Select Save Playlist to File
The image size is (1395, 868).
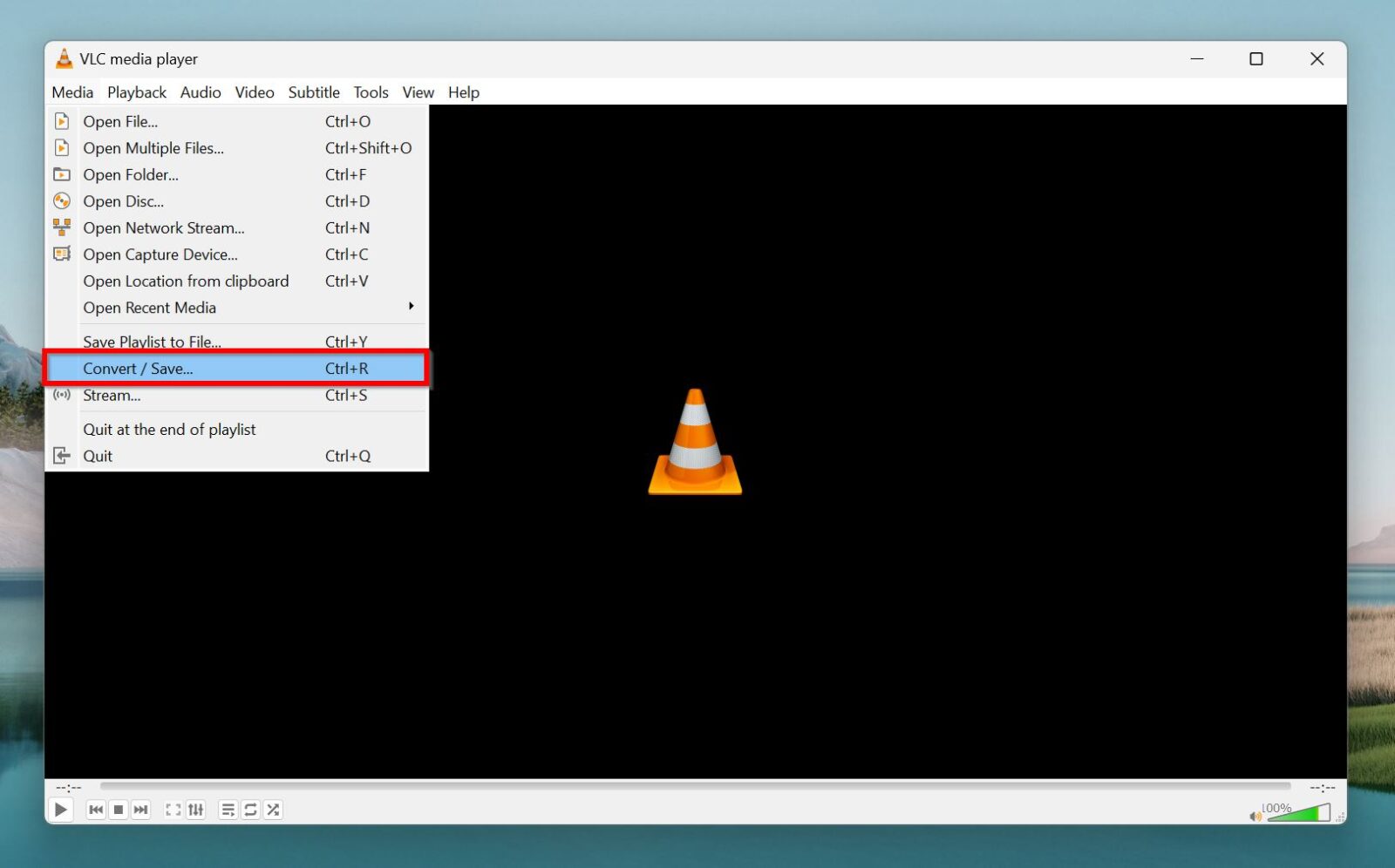153,341
